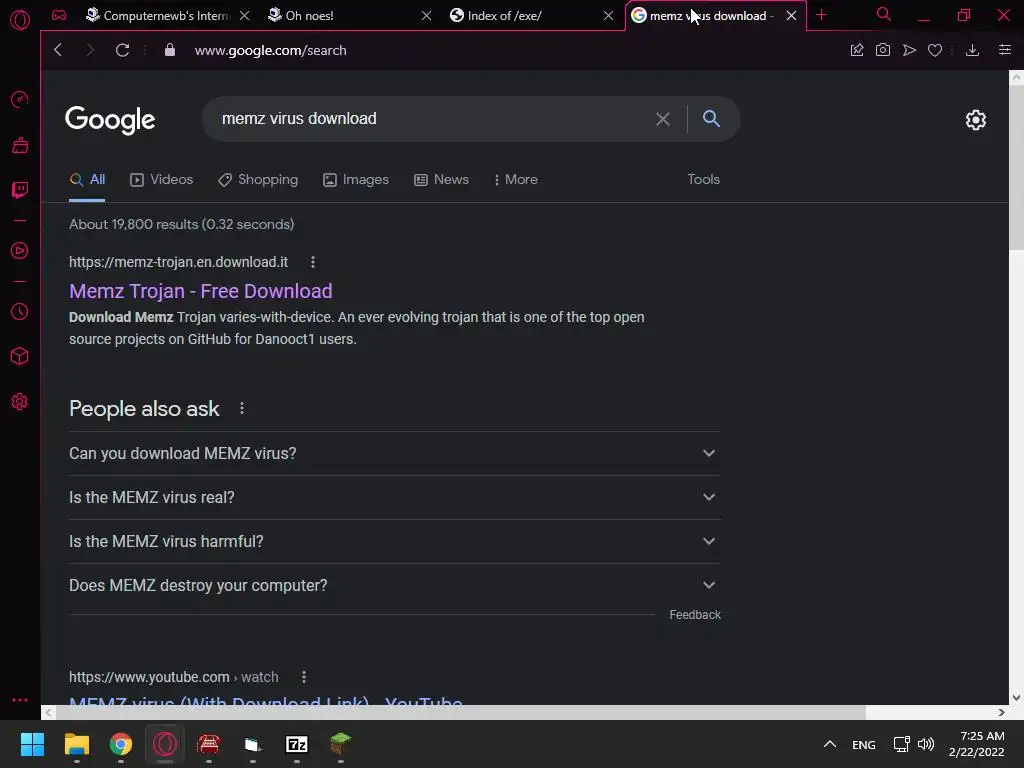
Task: Open options dots for youtube.com result
Action: [x=304, y=677]
